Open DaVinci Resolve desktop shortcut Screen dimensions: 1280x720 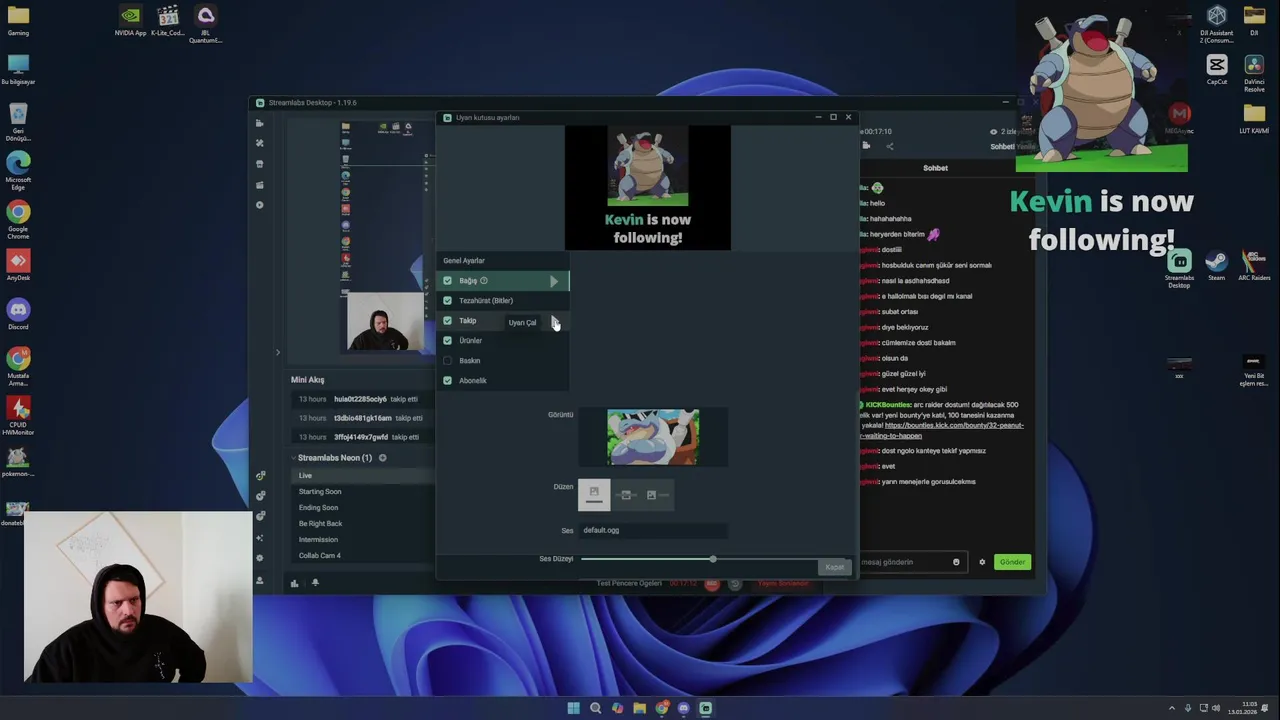1254,73
